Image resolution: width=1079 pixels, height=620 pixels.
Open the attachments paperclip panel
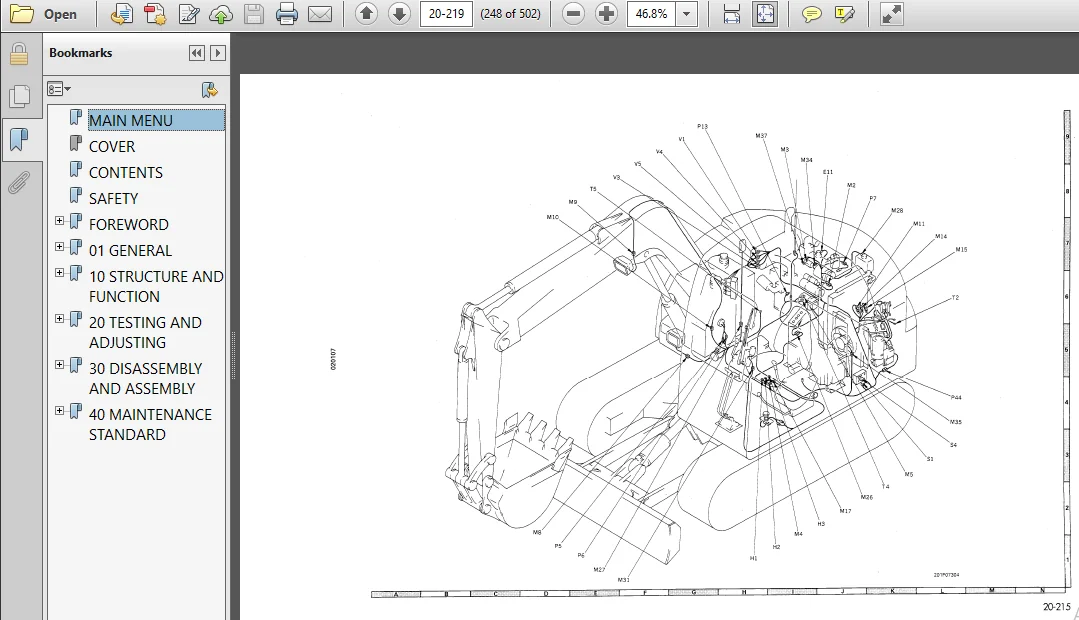19,183
